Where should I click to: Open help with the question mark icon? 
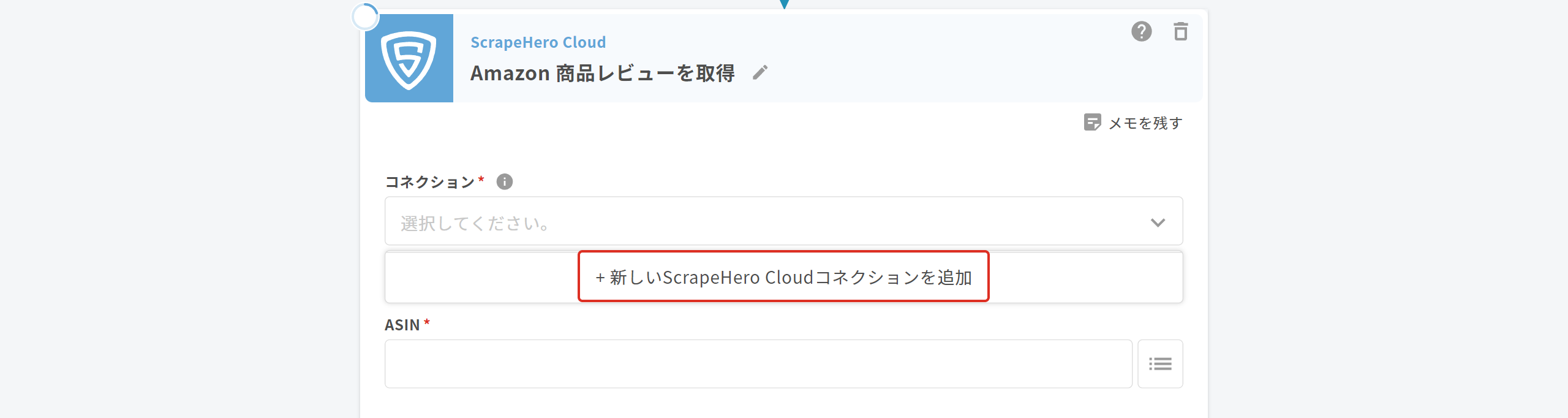(1141, 31)
